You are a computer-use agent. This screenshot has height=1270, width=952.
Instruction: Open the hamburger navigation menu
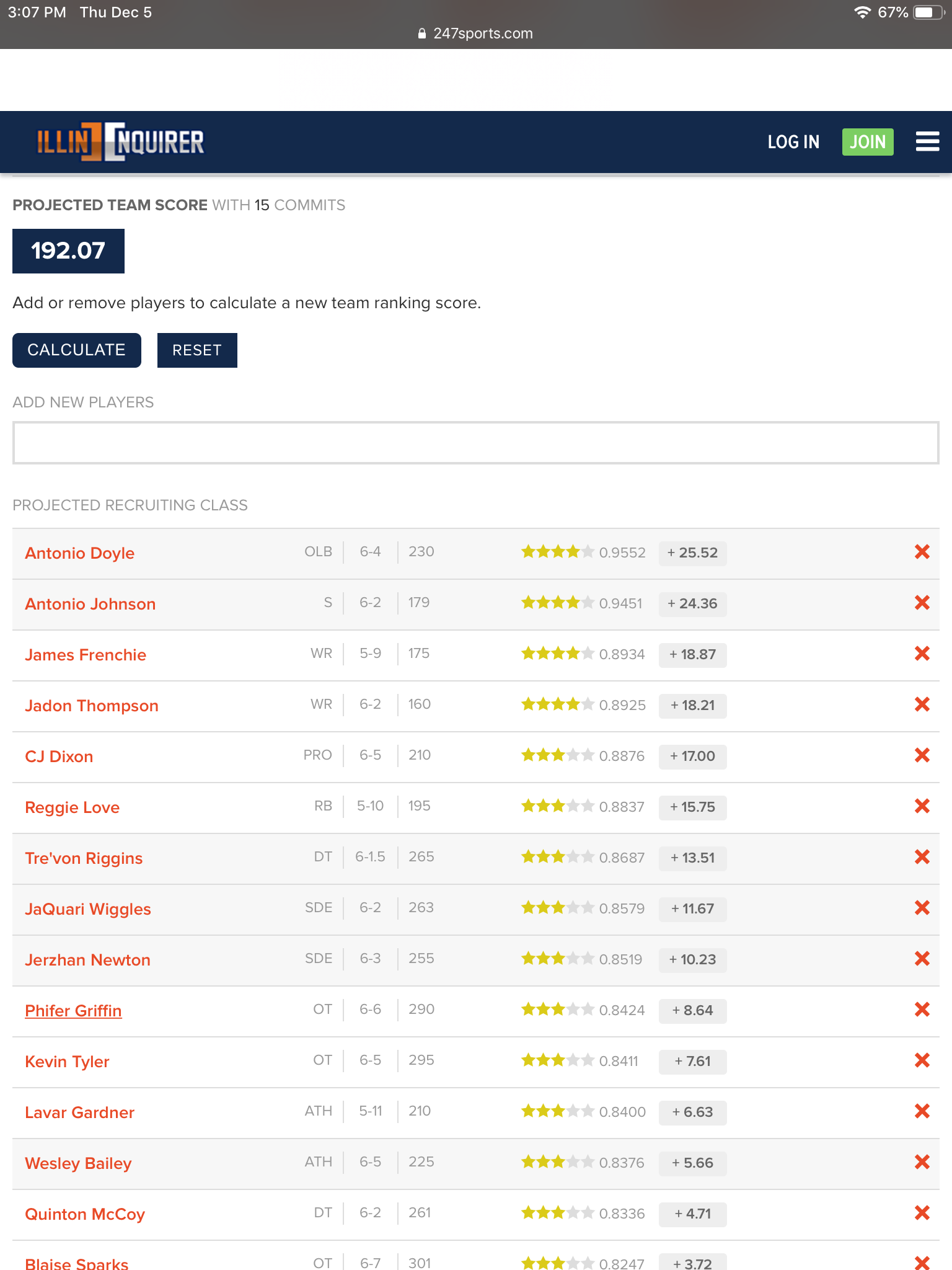927,141
